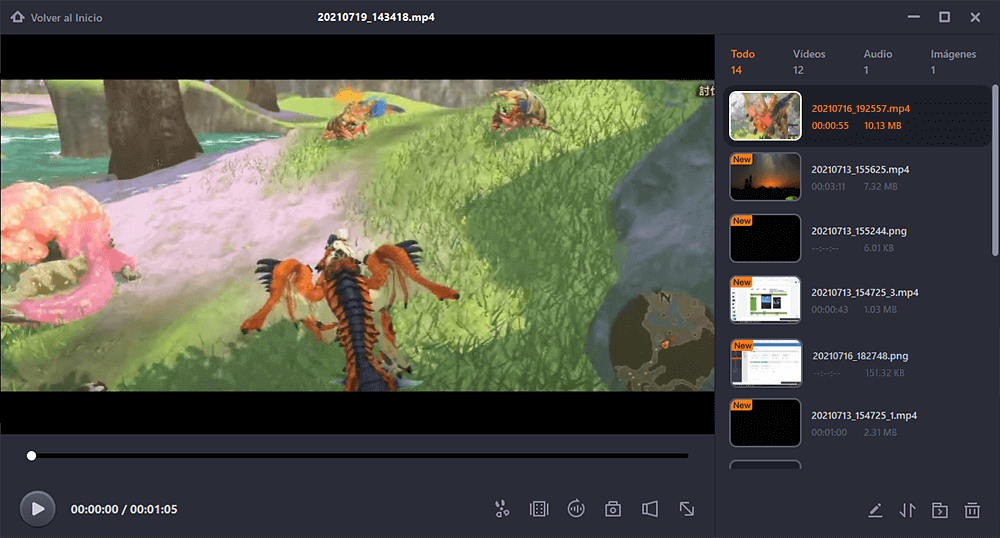1000x538 pixels.
Task: Click the New badge on 20210713_155625.mp4
Action: point(742,159)
